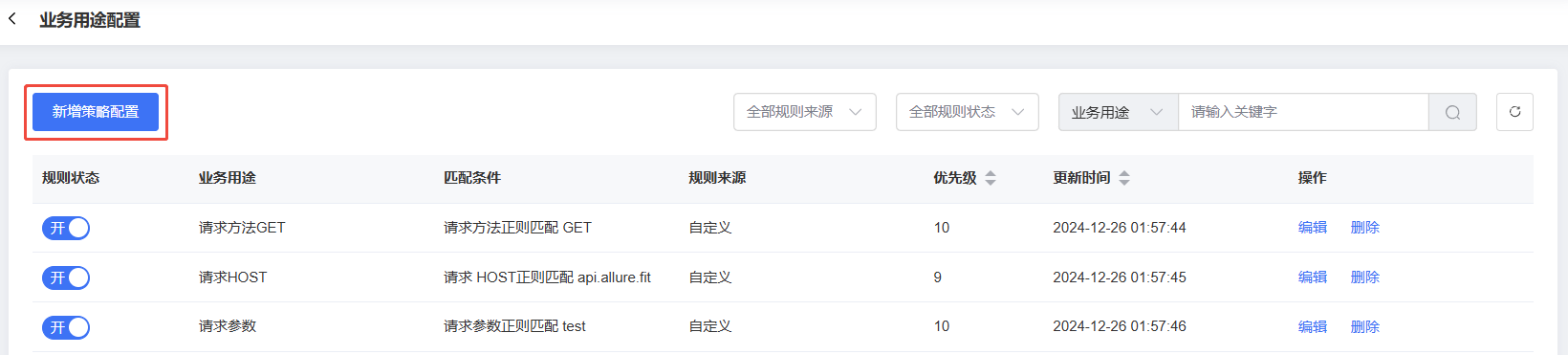The height and width of the screenshot is (355, 1568).
Task: Go back using the header arrow
Action: (x=12, y=19)
